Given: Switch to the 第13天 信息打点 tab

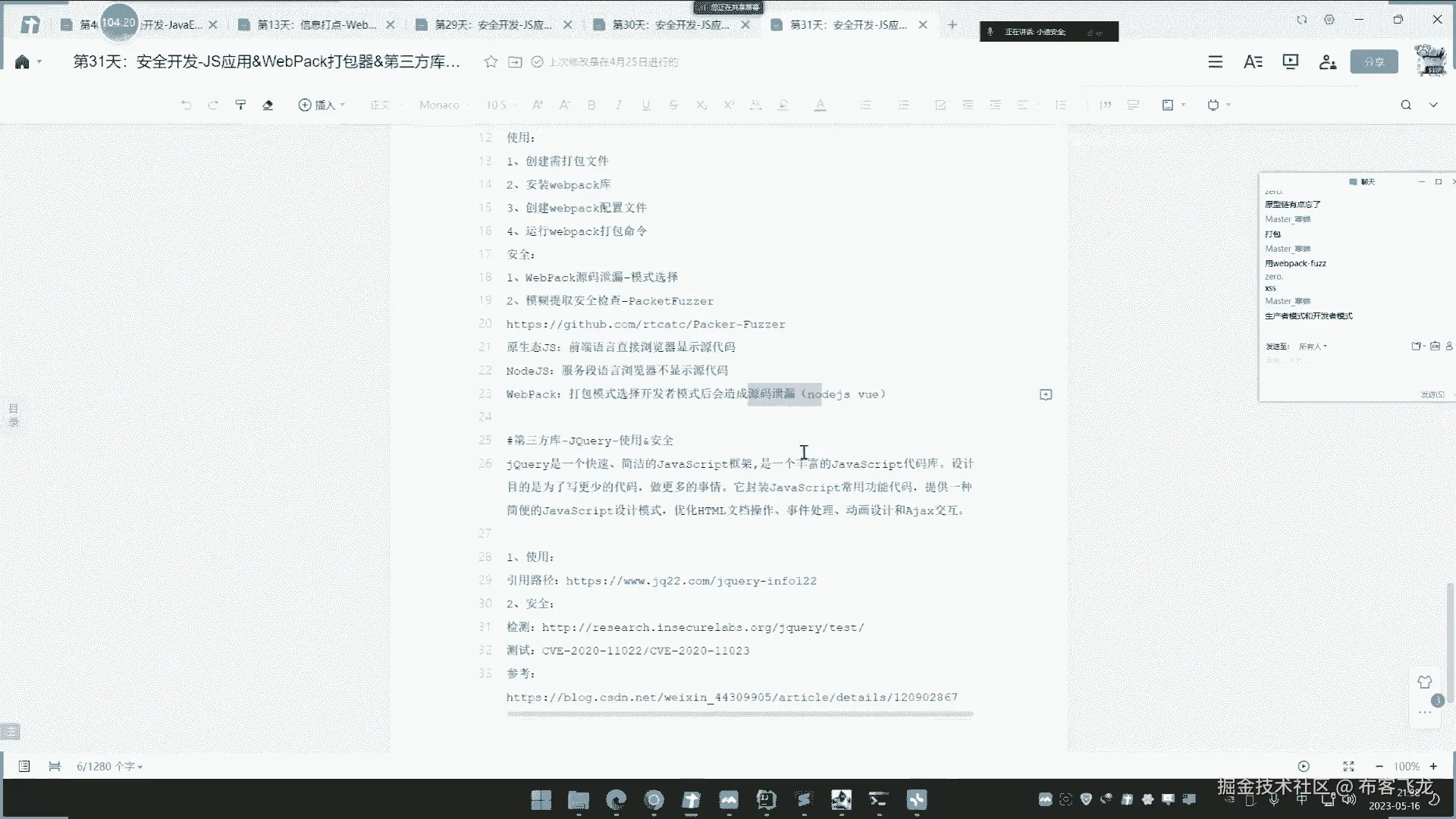Looking at the screenshot, I should pos(316,25).
